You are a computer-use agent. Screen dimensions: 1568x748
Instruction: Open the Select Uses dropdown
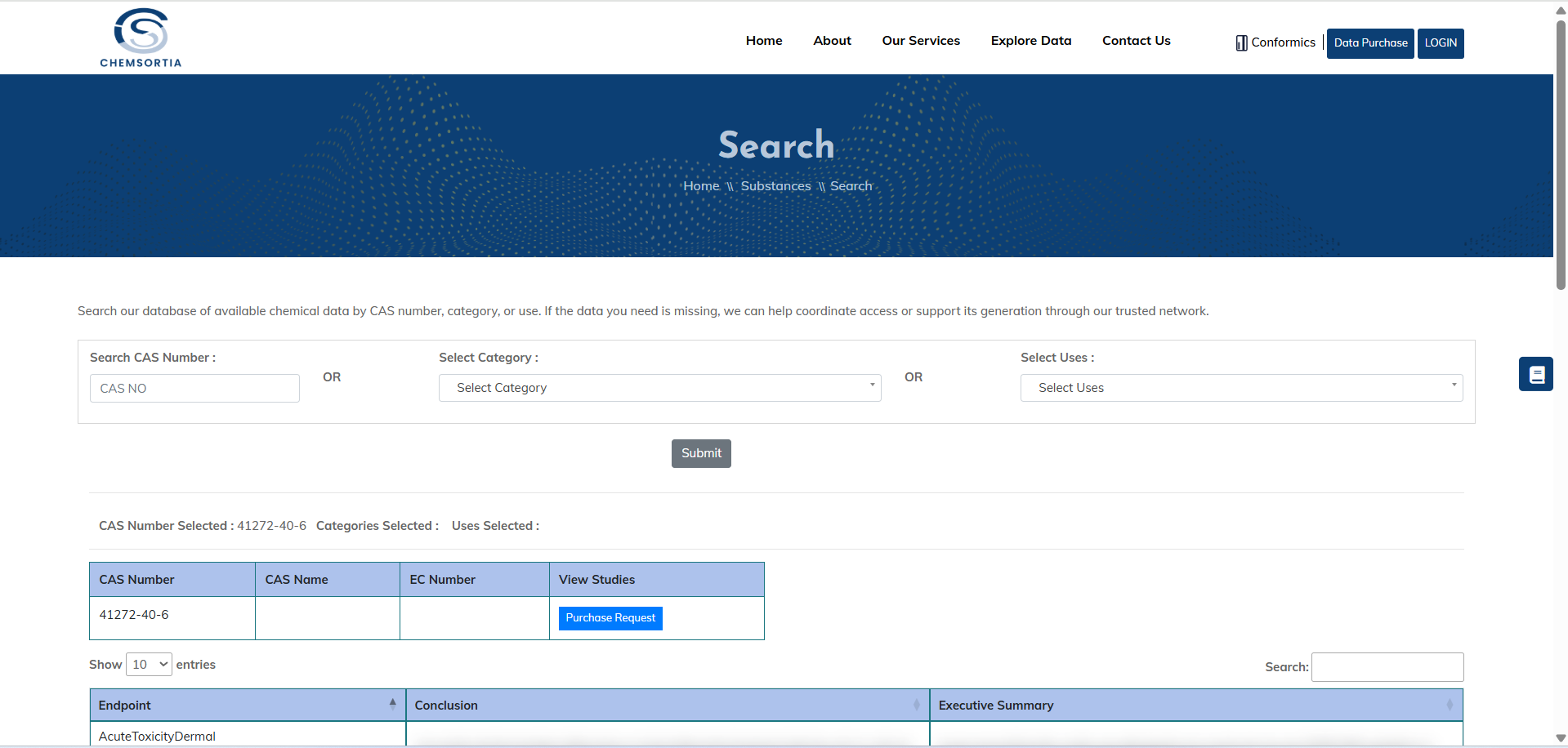[x=1241, y=388]
